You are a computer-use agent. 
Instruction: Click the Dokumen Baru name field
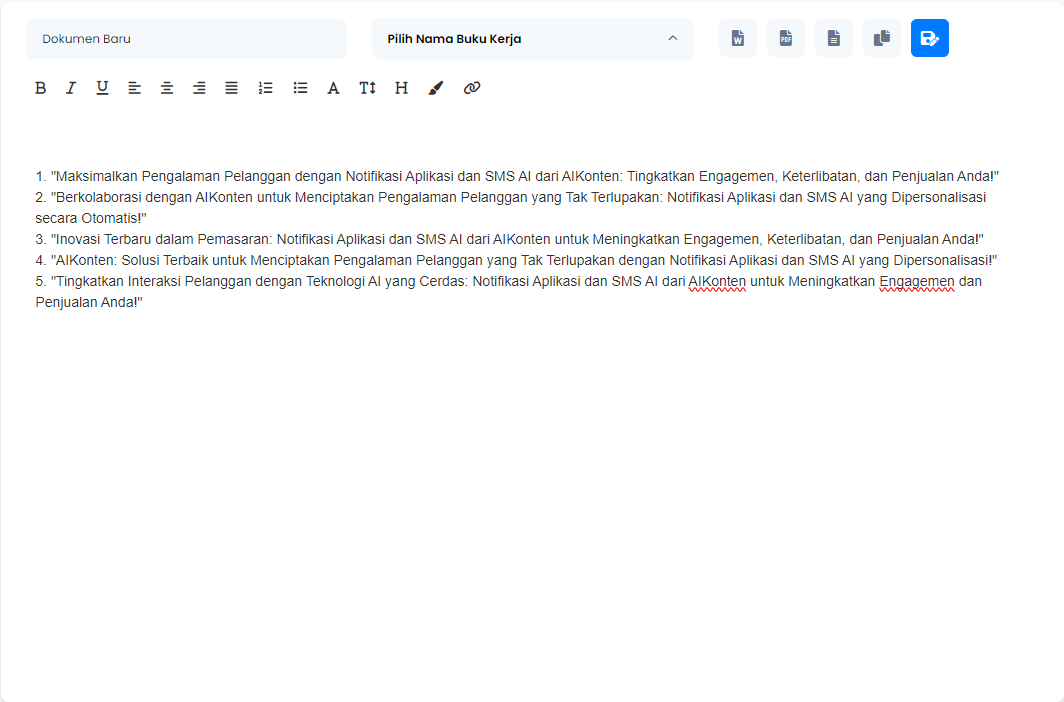[186, 39]
